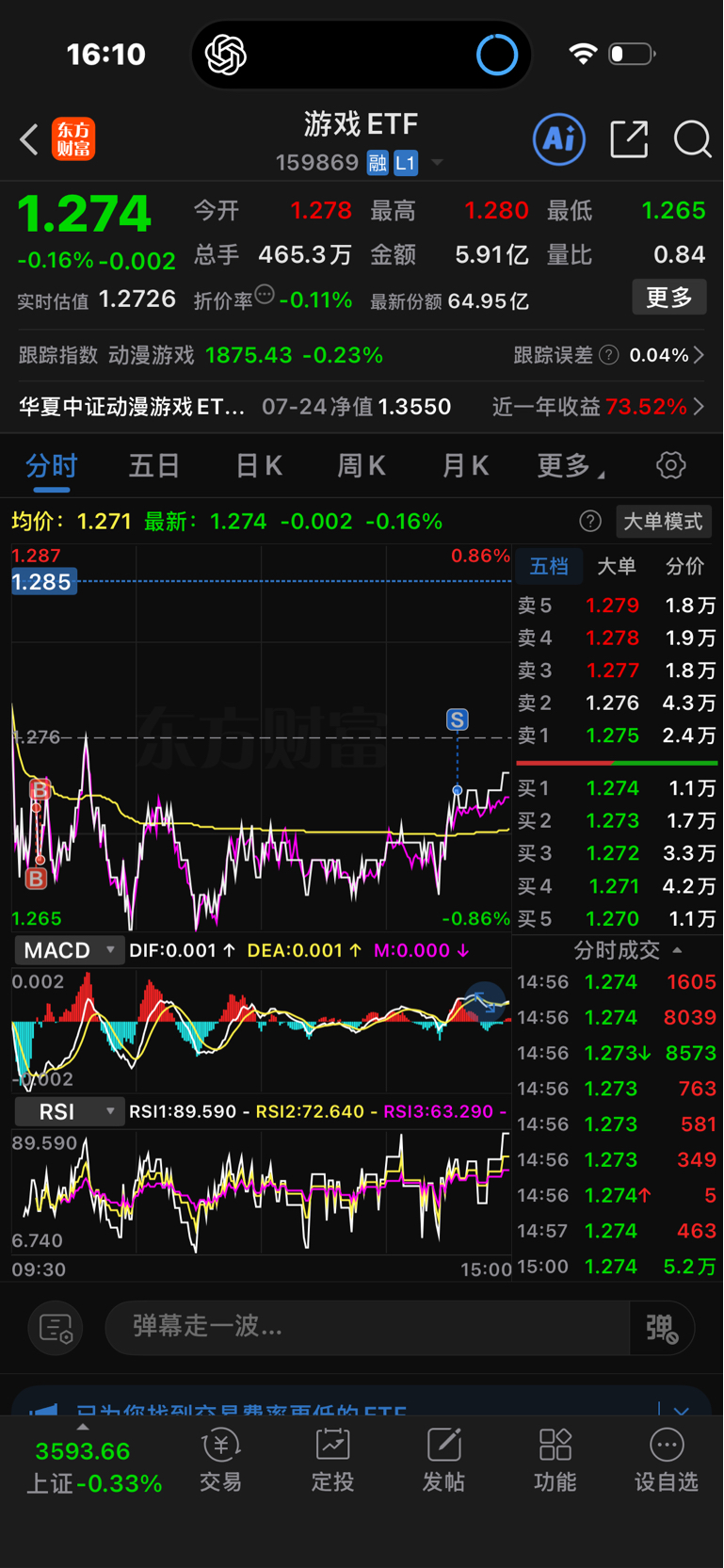The height and width of the screenshot is (1568, 724).
Task: Tap the 买5 1.270 order row
Action: [x=617, y=918]
